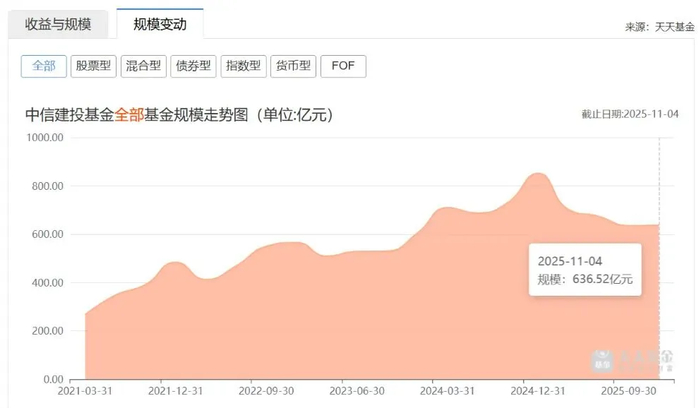Choose the 全部 fund type filter

click(x=44, y=66)
